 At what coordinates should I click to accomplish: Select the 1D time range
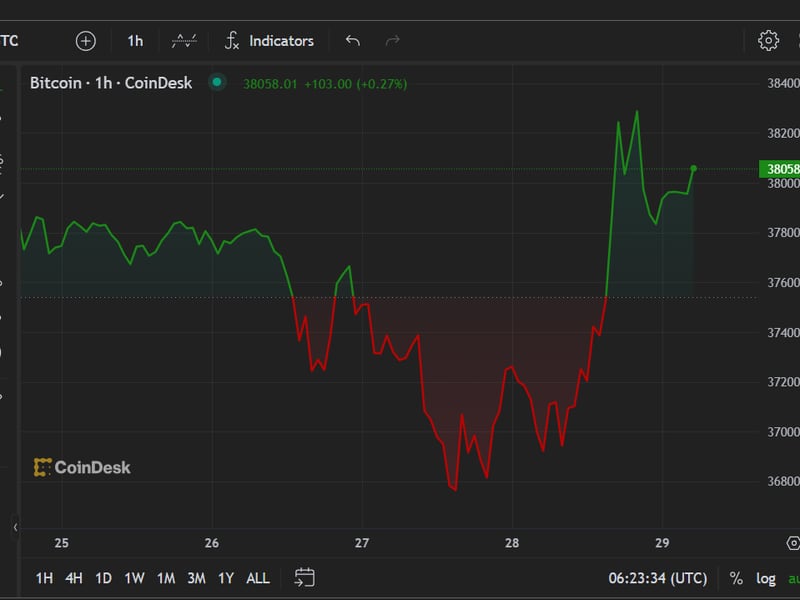coord(103,578)
